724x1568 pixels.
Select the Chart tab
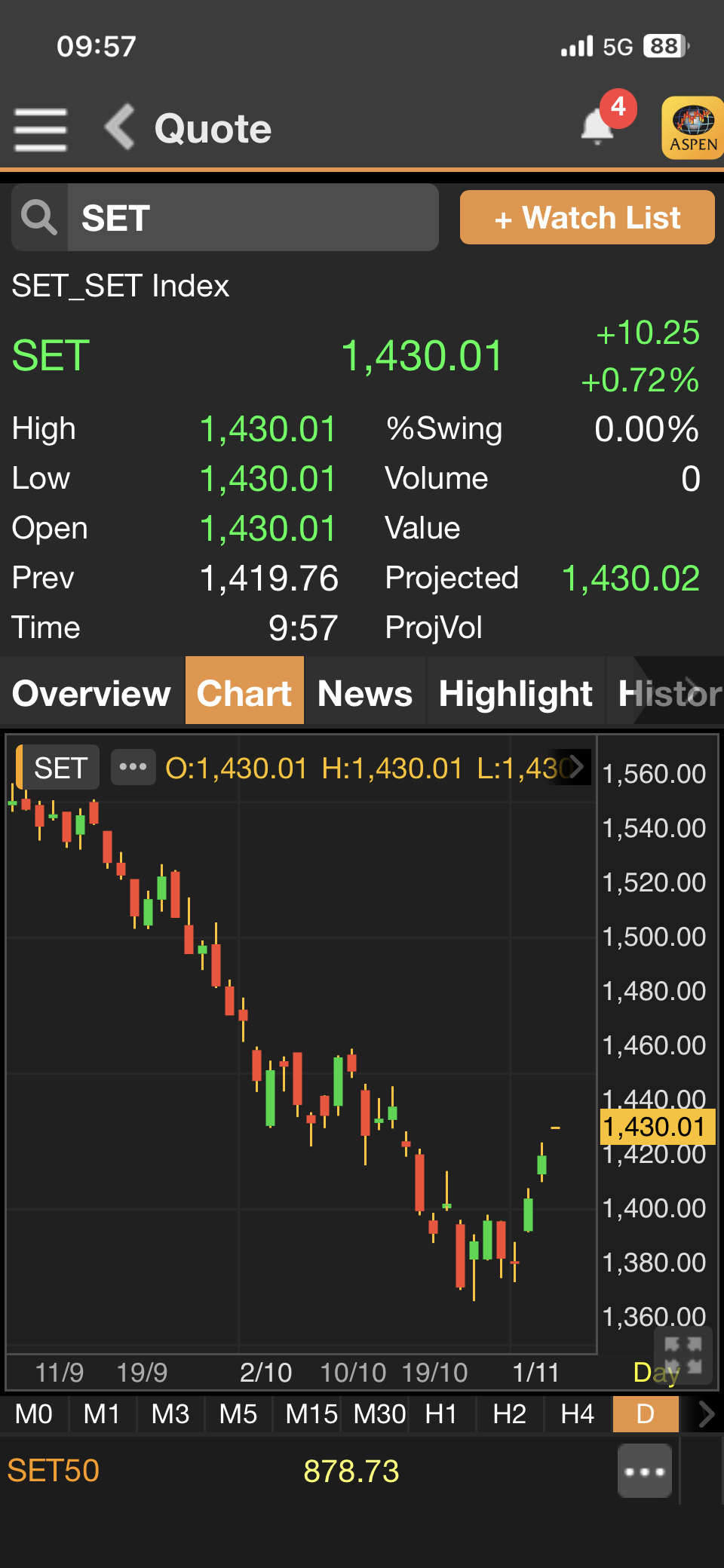tap(244, 692)
